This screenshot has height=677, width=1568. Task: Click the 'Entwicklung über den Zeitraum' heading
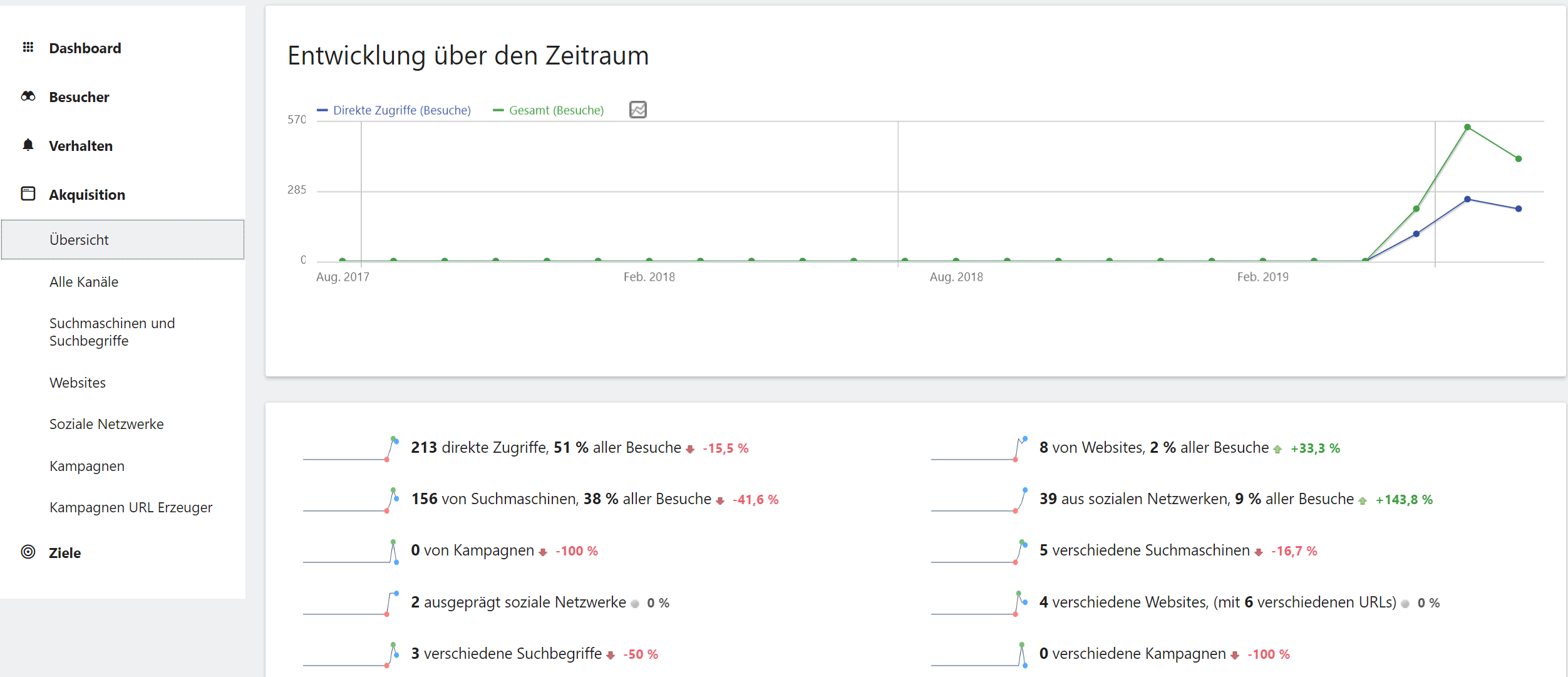coord(468,56)
